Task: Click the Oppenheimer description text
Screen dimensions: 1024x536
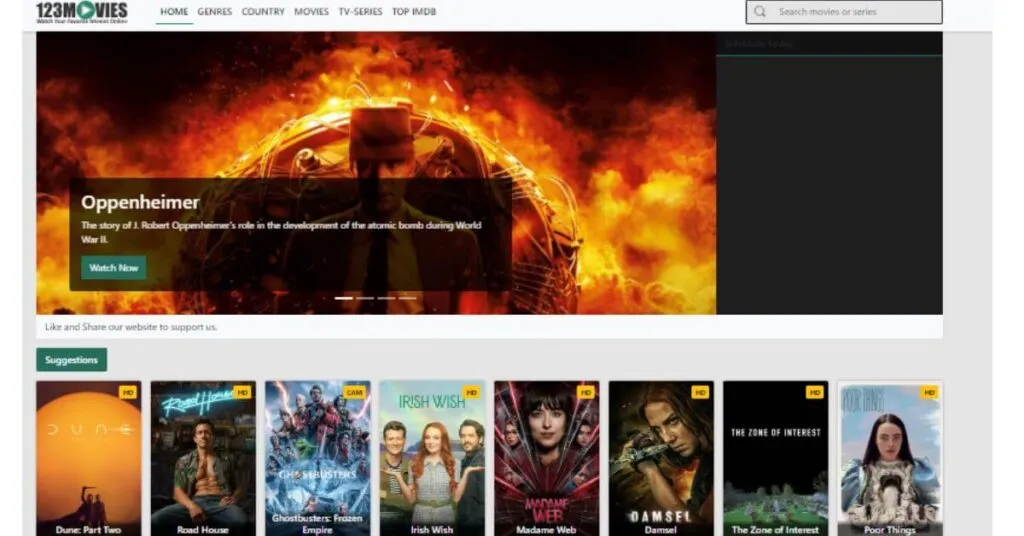Action: (x=281, y=232)
